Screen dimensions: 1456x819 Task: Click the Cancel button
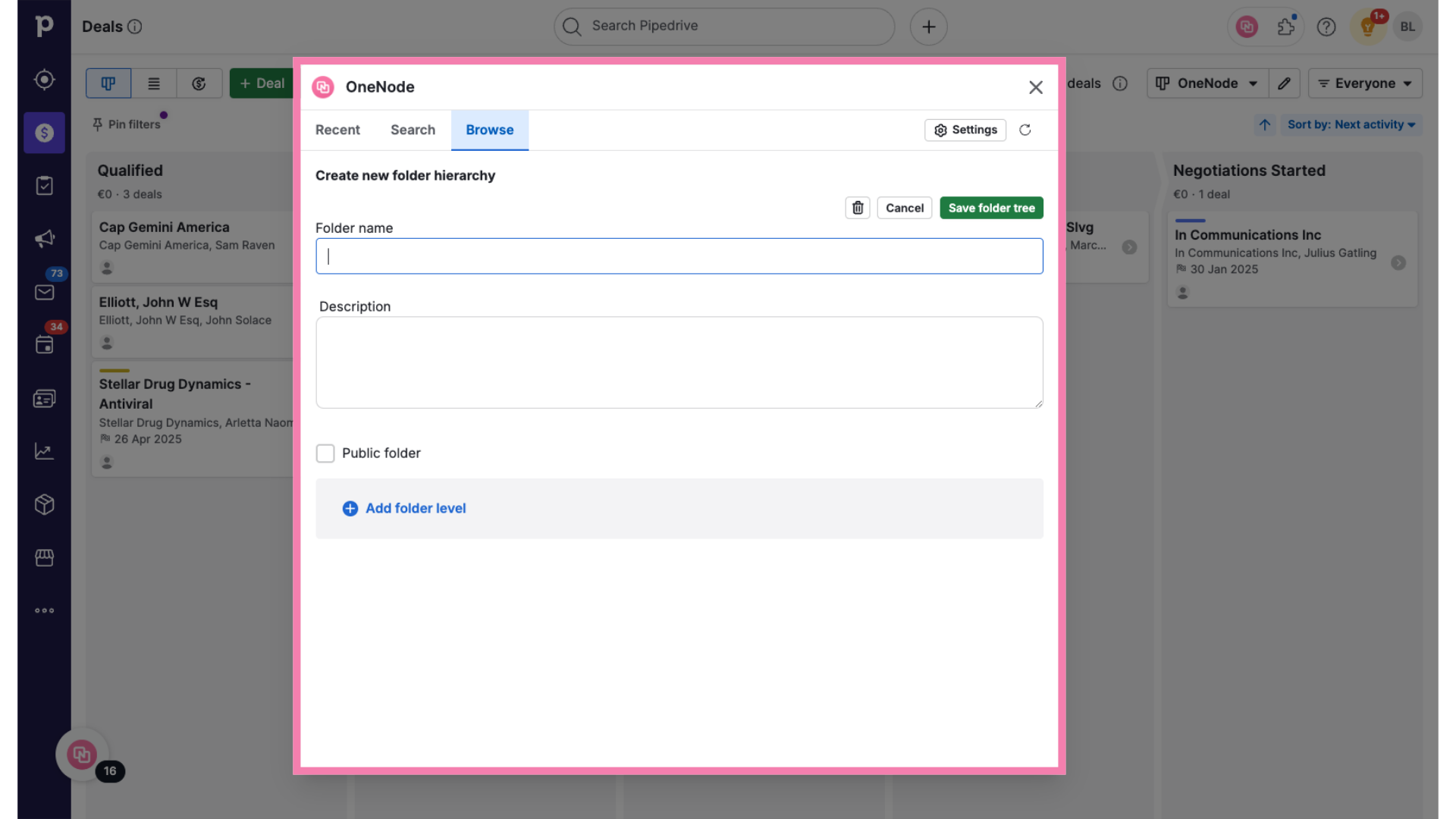pos(904,208)
